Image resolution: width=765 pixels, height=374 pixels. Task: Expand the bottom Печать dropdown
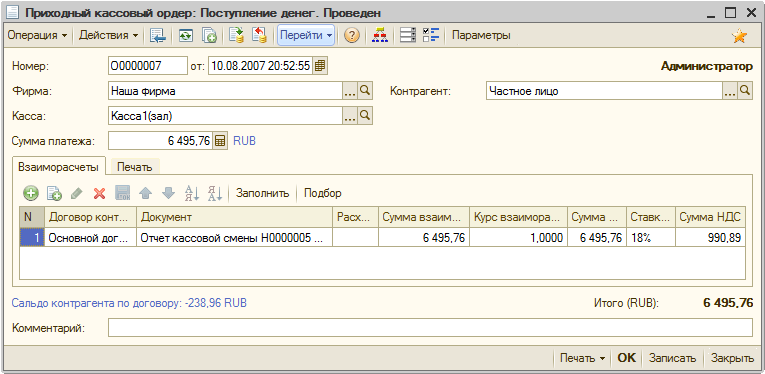[583, 358]
